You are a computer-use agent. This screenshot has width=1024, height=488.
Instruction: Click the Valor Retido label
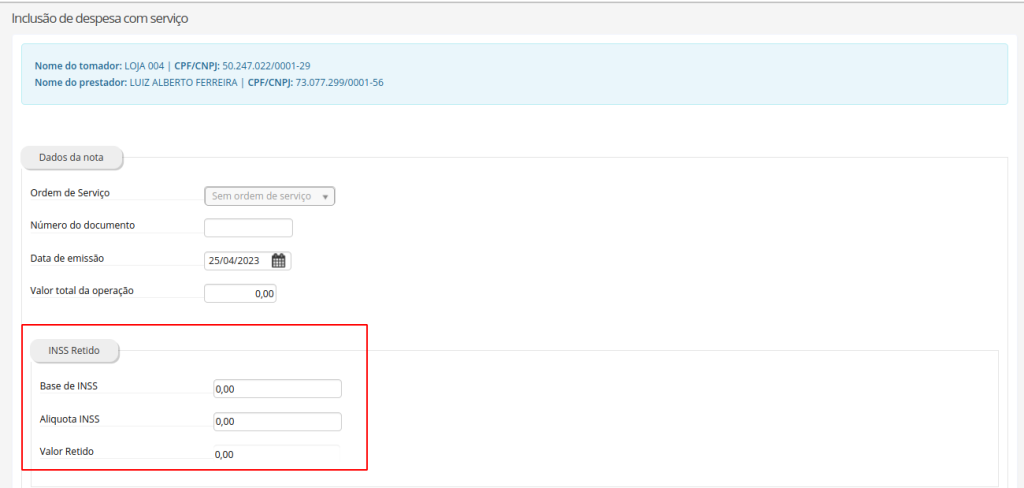66,452
